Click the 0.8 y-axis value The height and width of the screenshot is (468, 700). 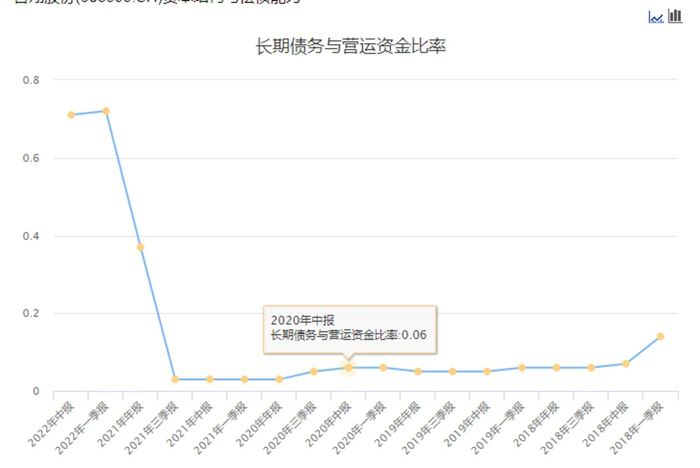31,80
